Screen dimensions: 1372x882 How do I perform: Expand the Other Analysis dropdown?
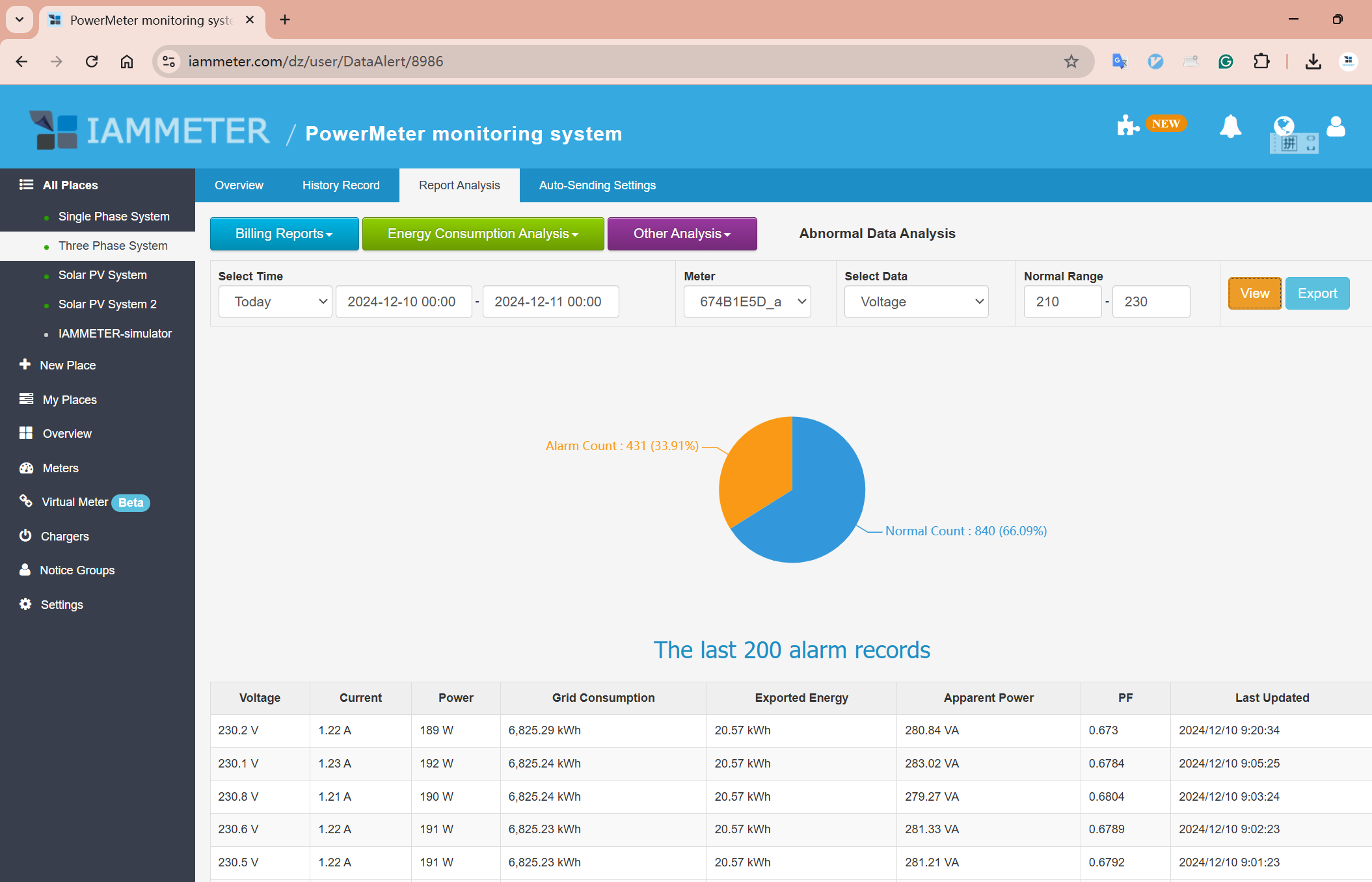[682, 234]
